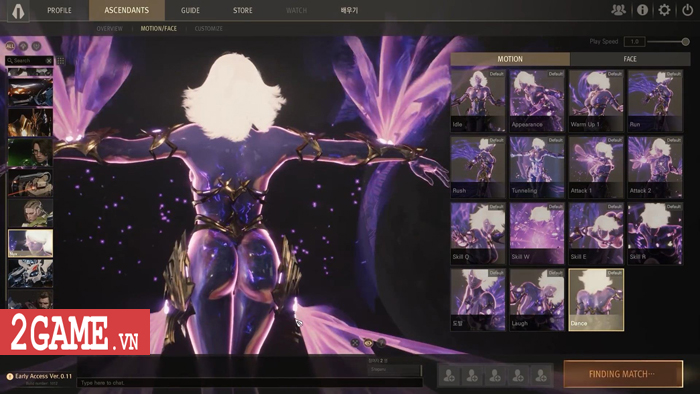This screenshot has height=394, width=700.
Task: Click the middle party invite slot icon
Action: click(x=495, y=375)
